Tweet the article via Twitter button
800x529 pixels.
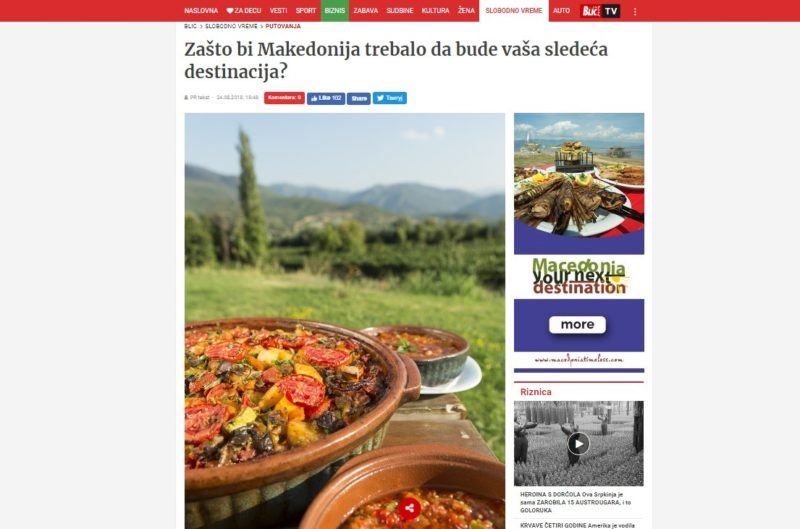390,98
